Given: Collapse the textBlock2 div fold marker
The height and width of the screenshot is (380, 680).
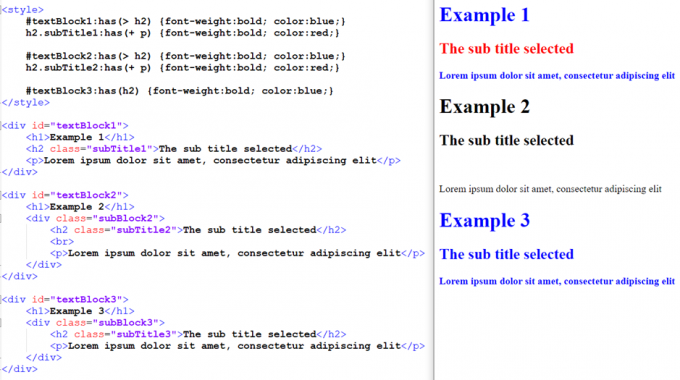Looking at the screenshot, I should click(1, 195).
